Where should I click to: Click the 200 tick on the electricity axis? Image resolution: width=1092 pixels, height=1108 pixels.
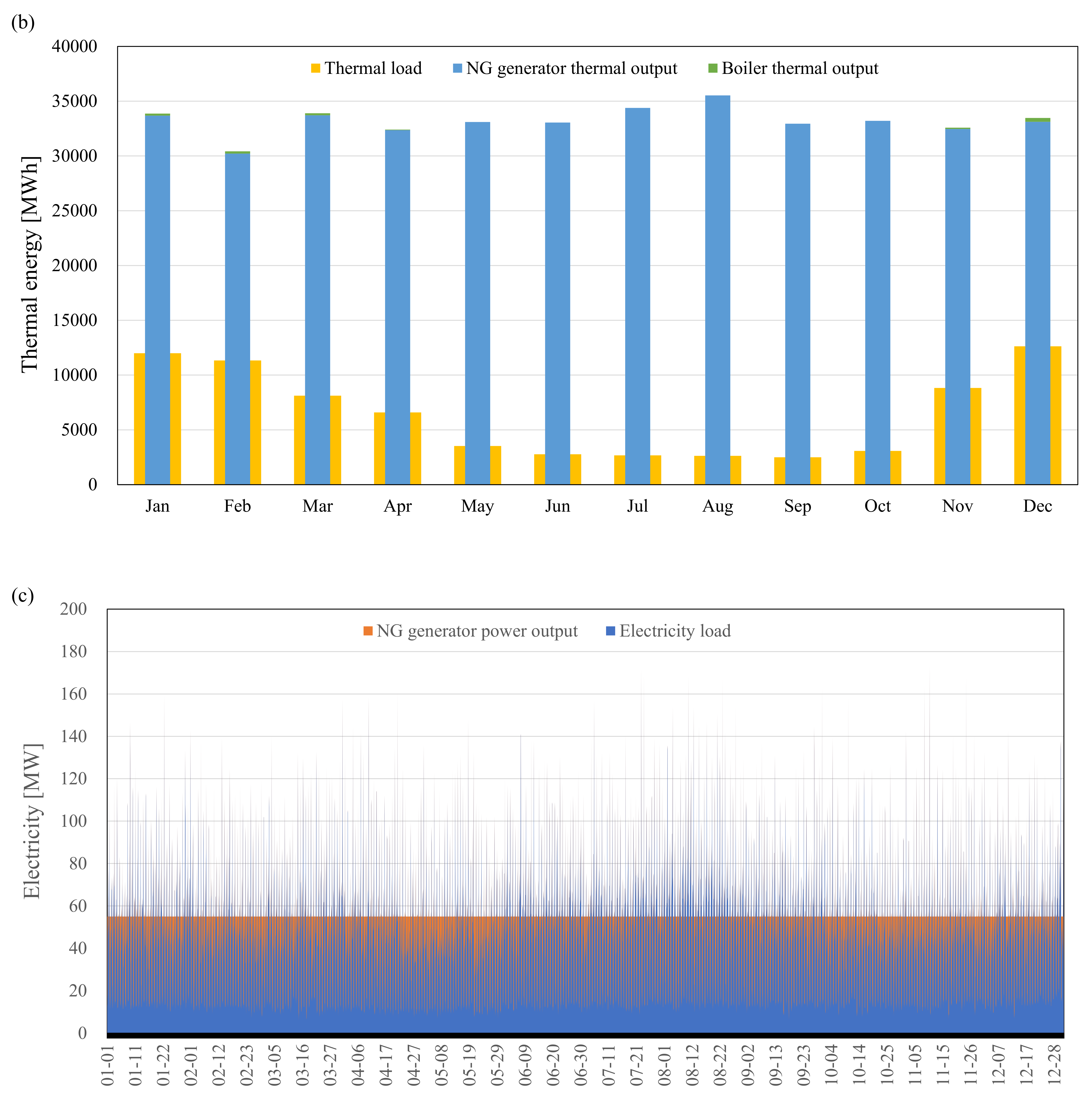pyautogui.click(x=73, y=608)
